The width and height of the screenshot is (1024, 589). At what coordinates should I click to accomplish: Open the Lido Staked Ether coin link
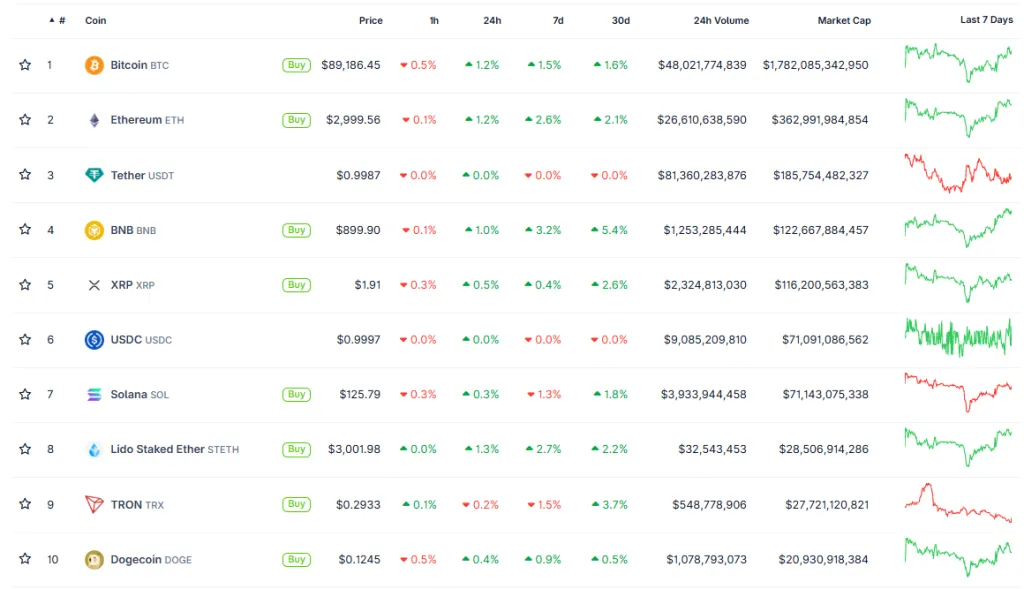157,449
